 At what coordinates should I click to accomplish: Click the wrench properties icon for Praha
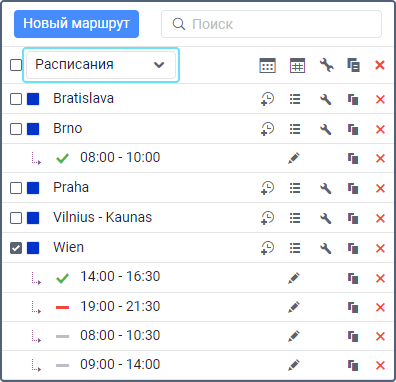pyautogui.click(x=325, y=188)
